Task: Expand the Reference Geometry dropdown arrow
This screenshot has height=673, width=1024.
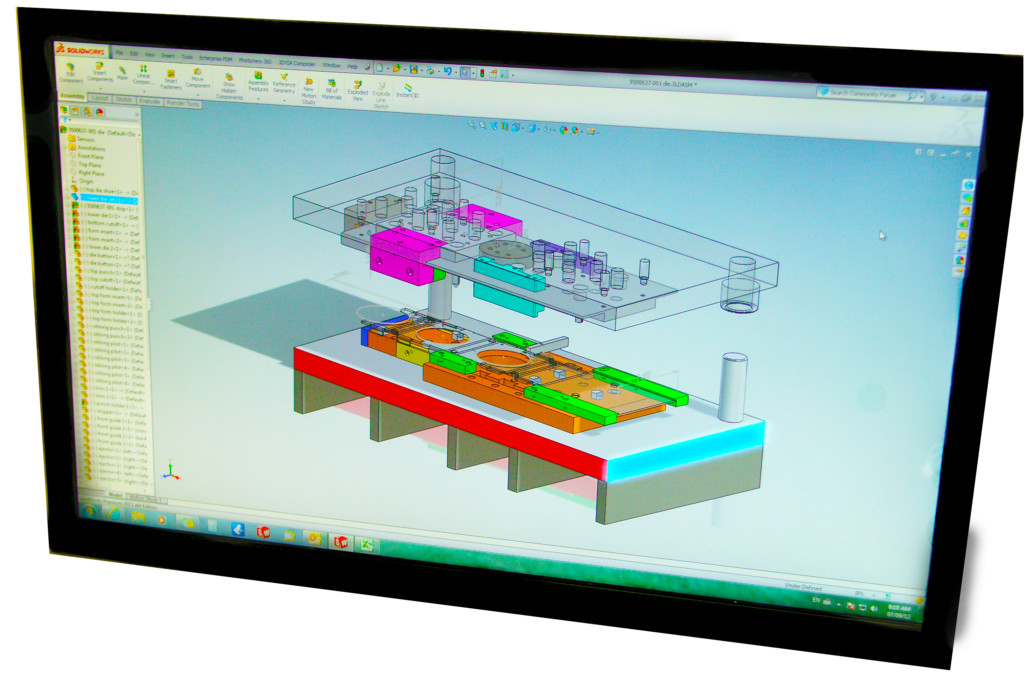Action: (x=285, y=99)
